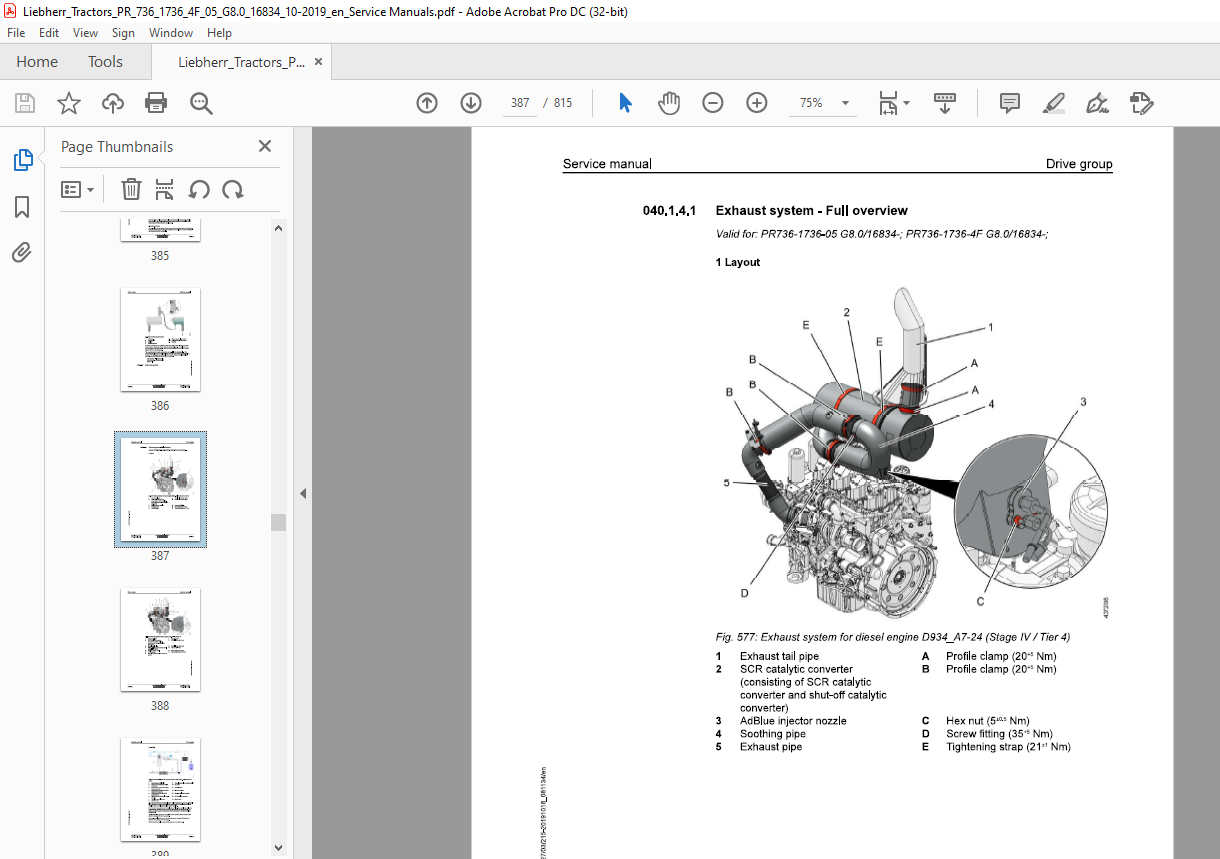This screenshot has width=1220, height=859.
Task: Click the 'Exhaust tail pipe' legend entry
Action: click(x=779, y=657)
